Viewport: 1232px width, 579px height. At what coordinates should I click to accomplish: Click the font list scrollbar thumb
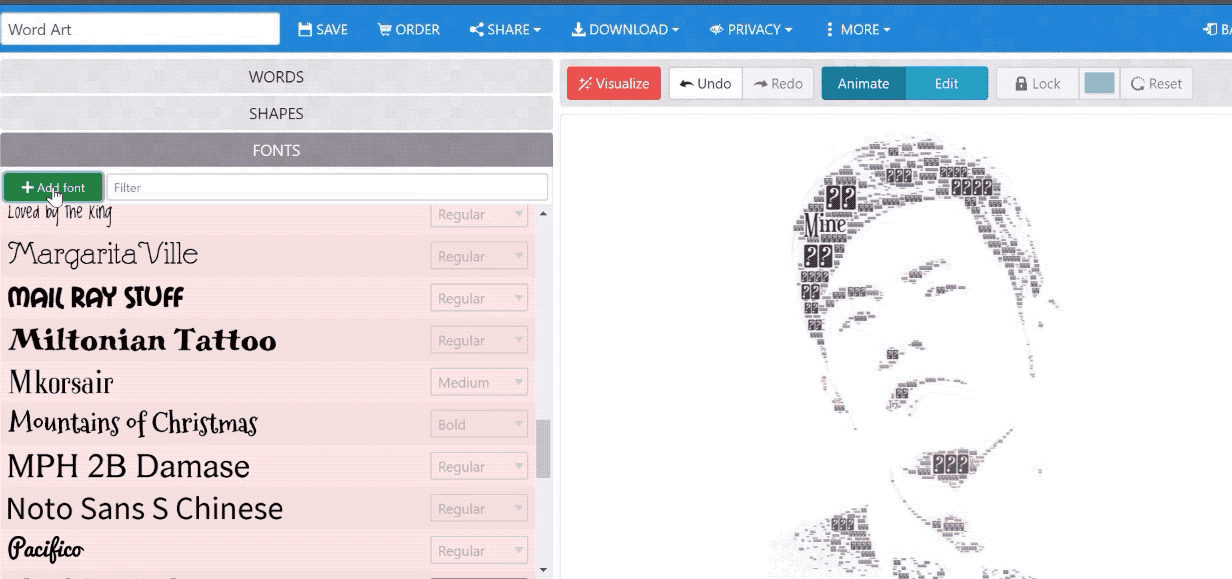click(543, 448)
